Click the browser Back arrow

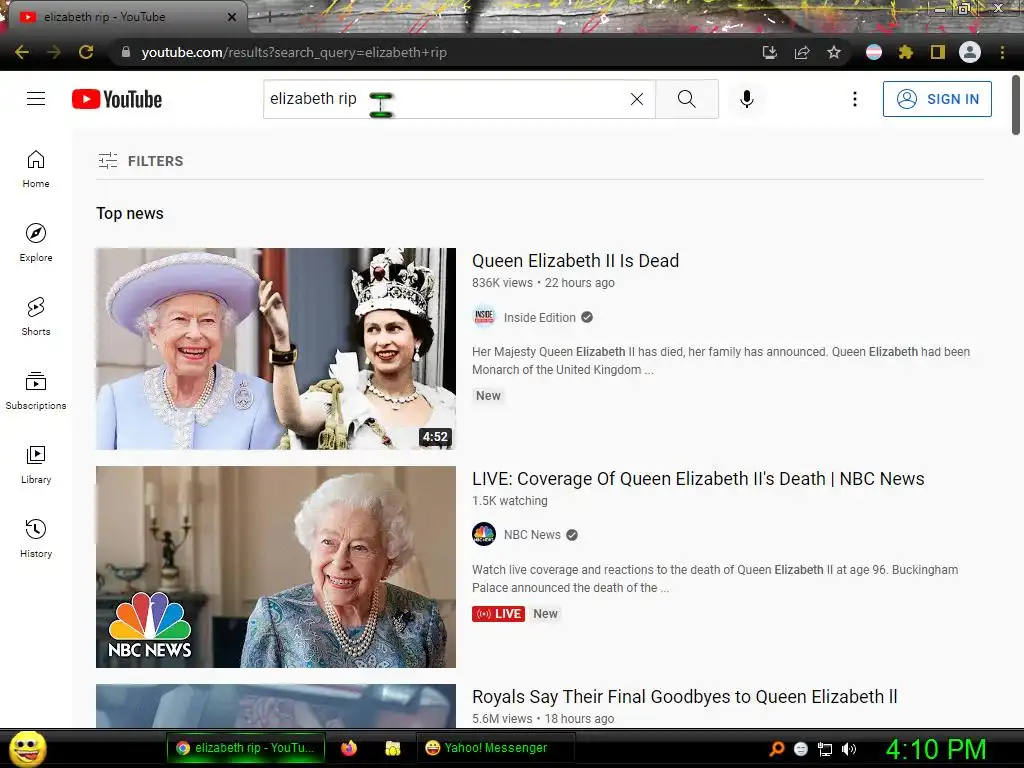point(22,52)
